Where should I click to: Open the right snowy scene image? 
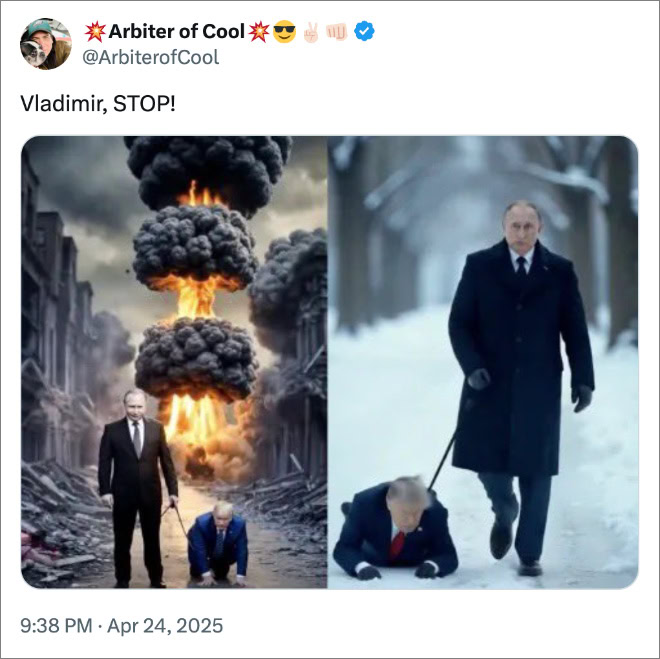[x=483, y=362]
